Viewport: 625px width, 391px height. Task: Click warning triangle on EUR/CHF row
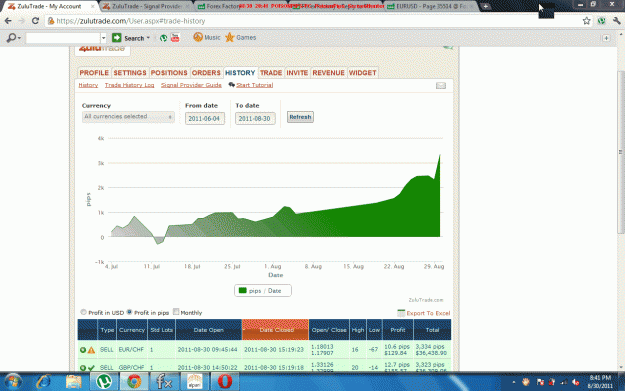(x=91, y=350)
